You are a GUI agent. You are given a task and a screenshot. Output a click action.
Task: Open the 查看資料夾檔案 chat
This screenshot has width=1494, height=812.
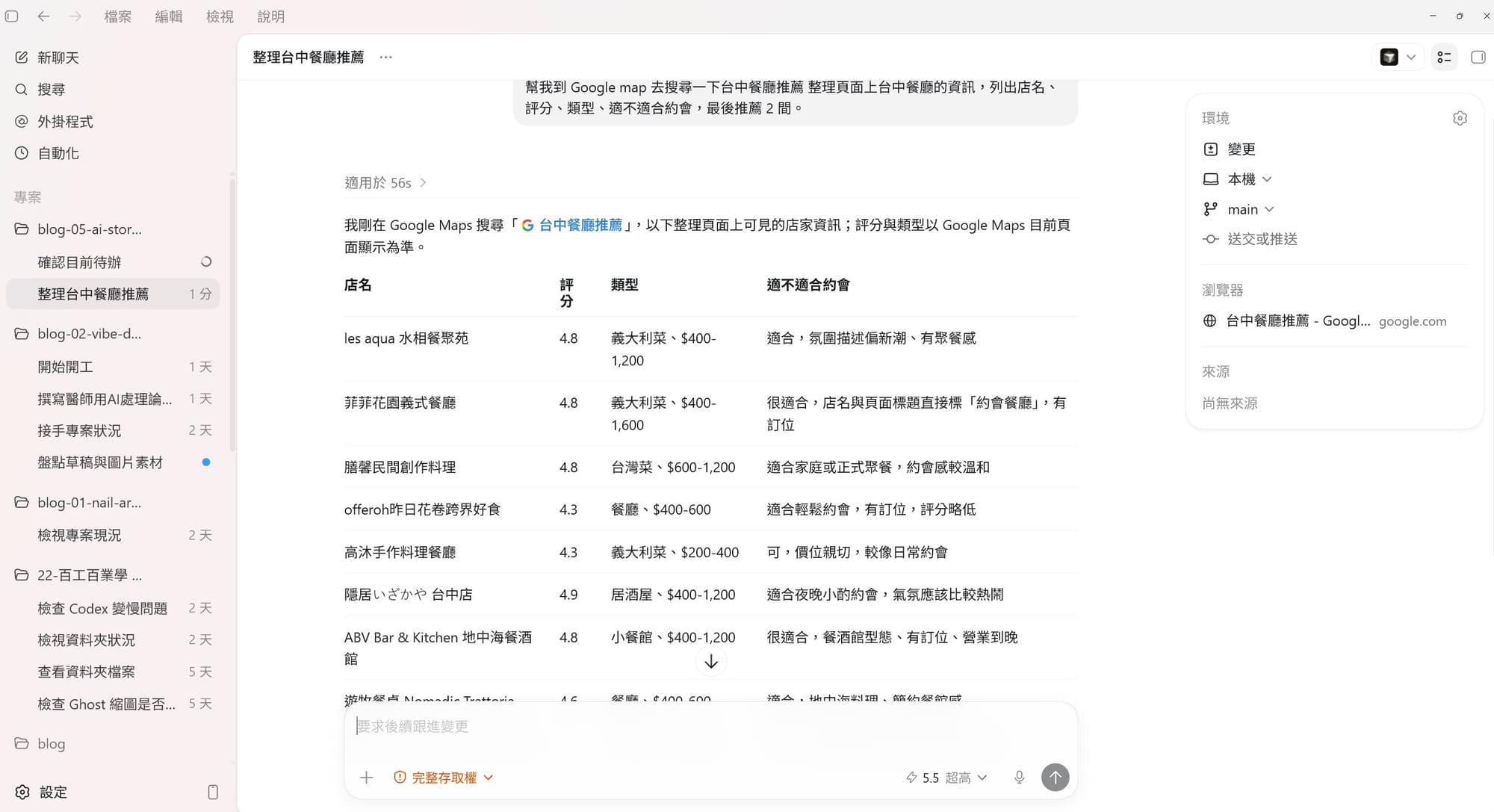point(112,672)
